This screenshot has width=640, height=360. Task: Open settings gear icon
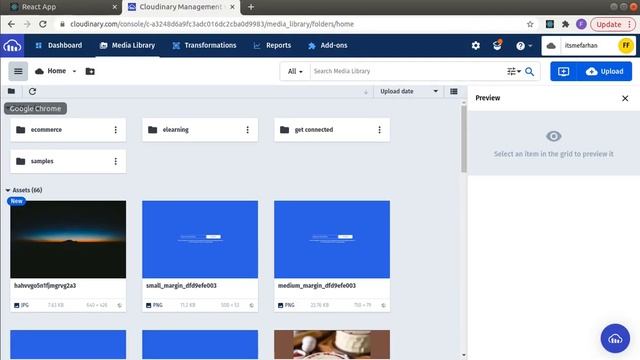coord(476,45)
